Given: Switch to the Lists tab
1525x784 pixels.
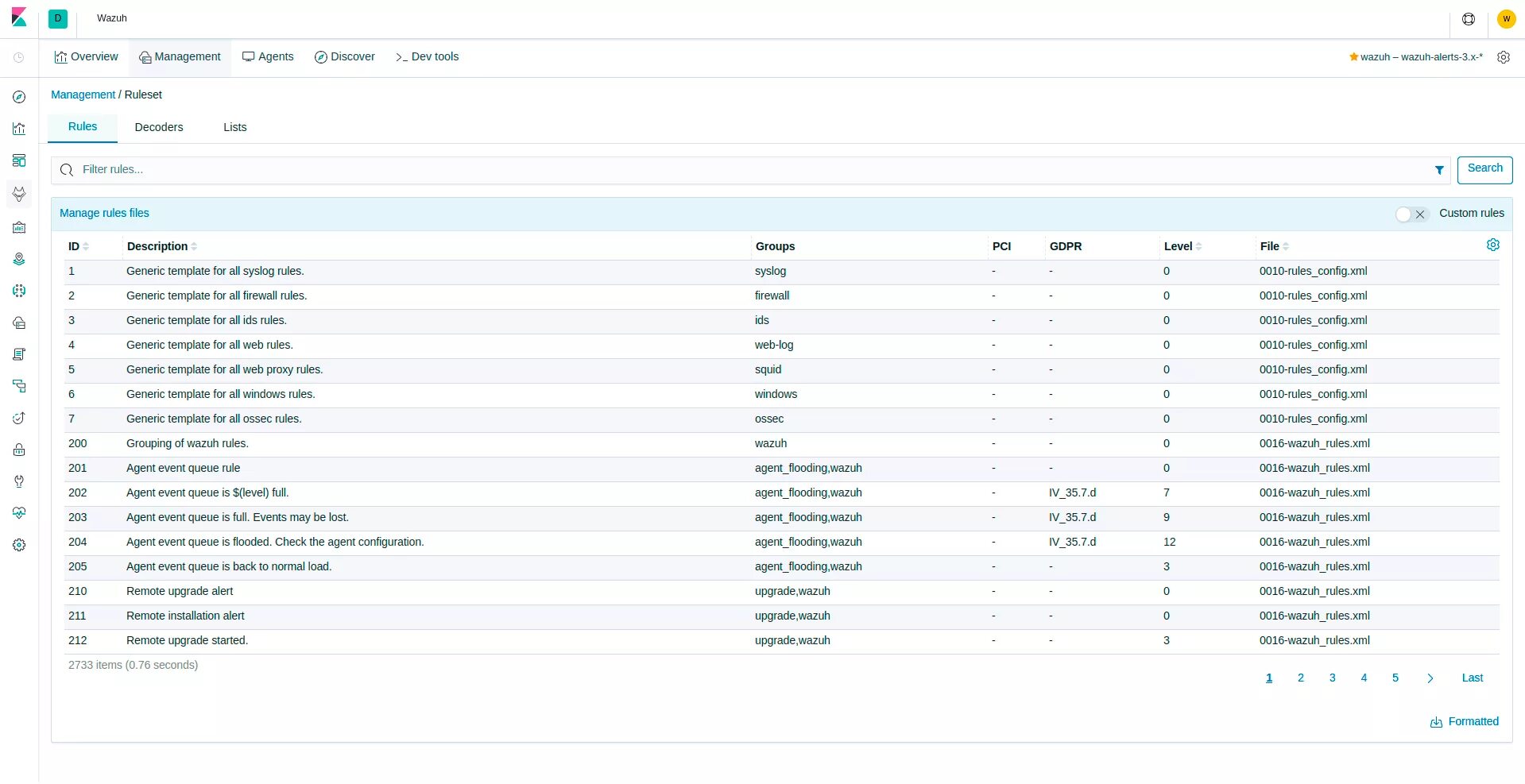Looking at the screenshot, I should point(235,128).
